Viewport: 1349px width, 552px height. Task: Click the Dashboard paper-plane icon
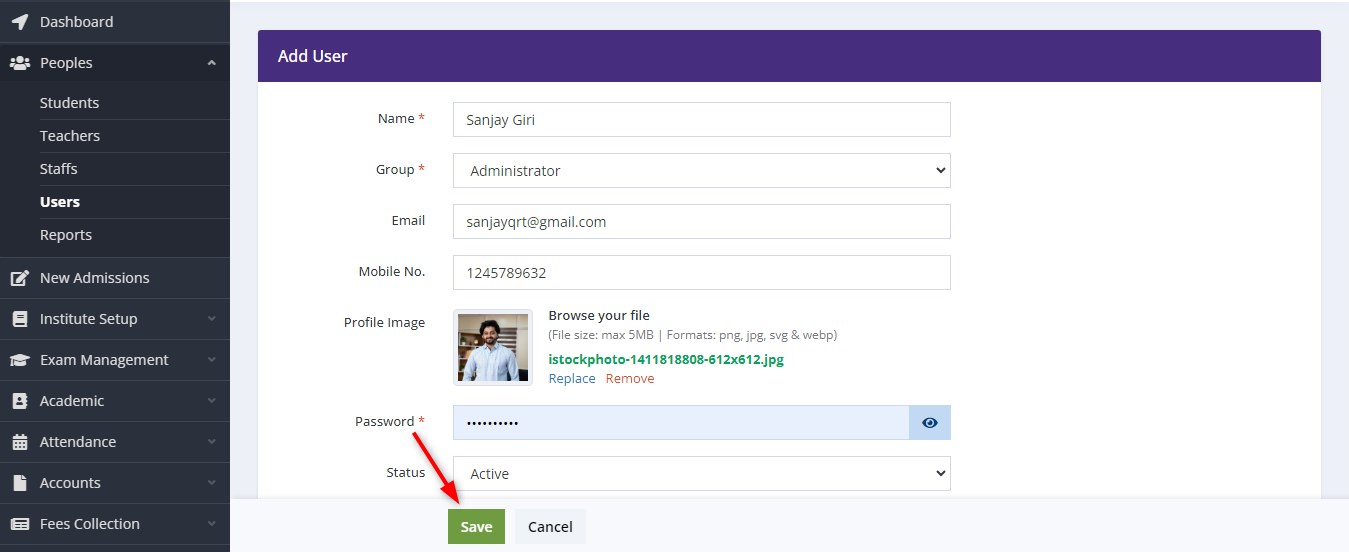click(x=20, y=21)
